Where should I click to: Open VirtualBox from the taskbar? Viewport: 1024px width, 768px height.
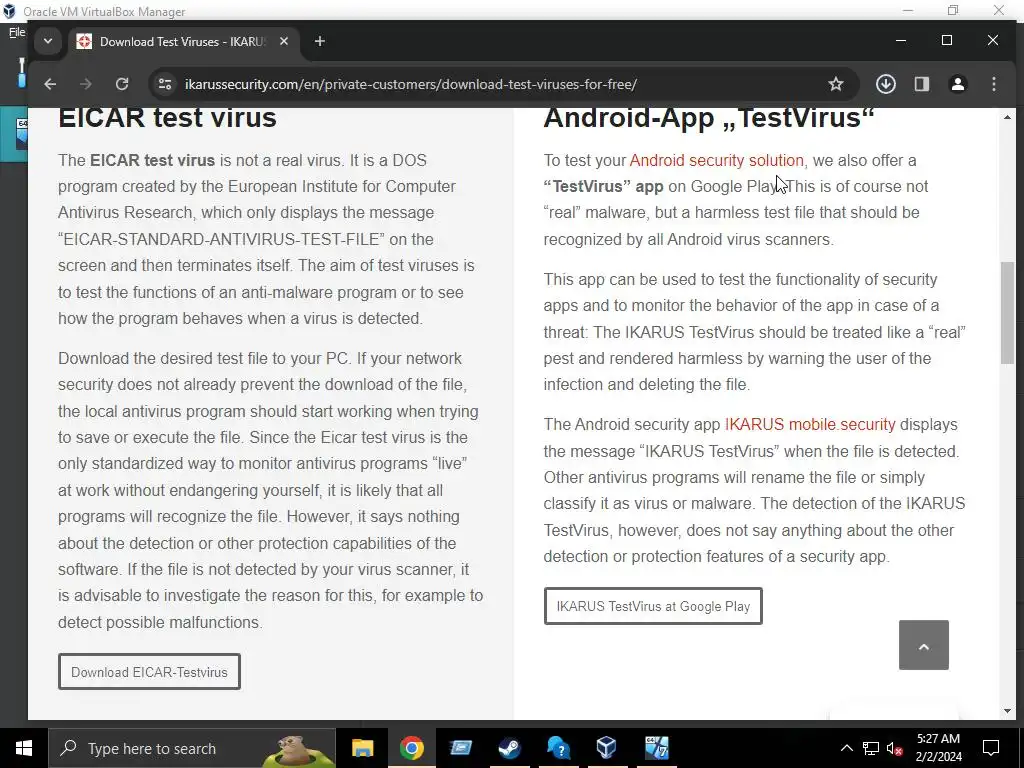click(x=607, y=748)
